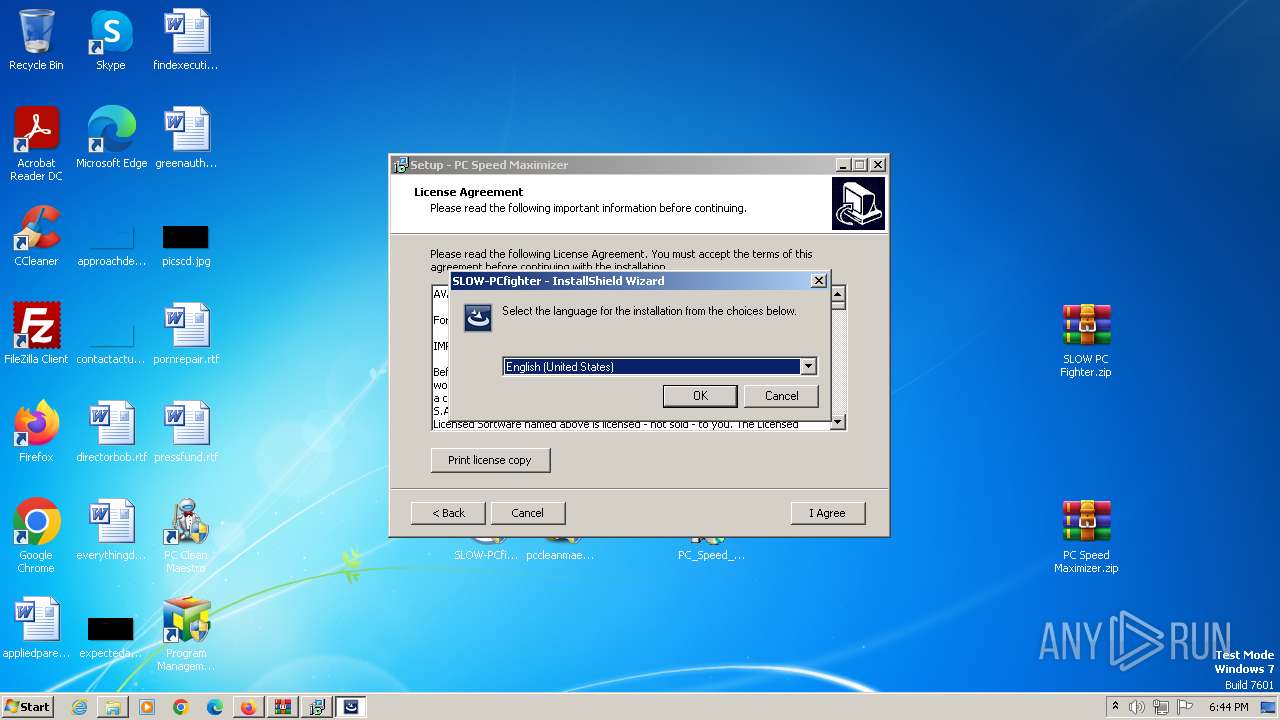The width and height of the screenshot is (1280, 720).
Task: Open Internet Explorer from the taskbar
Action: click(79, 707)
